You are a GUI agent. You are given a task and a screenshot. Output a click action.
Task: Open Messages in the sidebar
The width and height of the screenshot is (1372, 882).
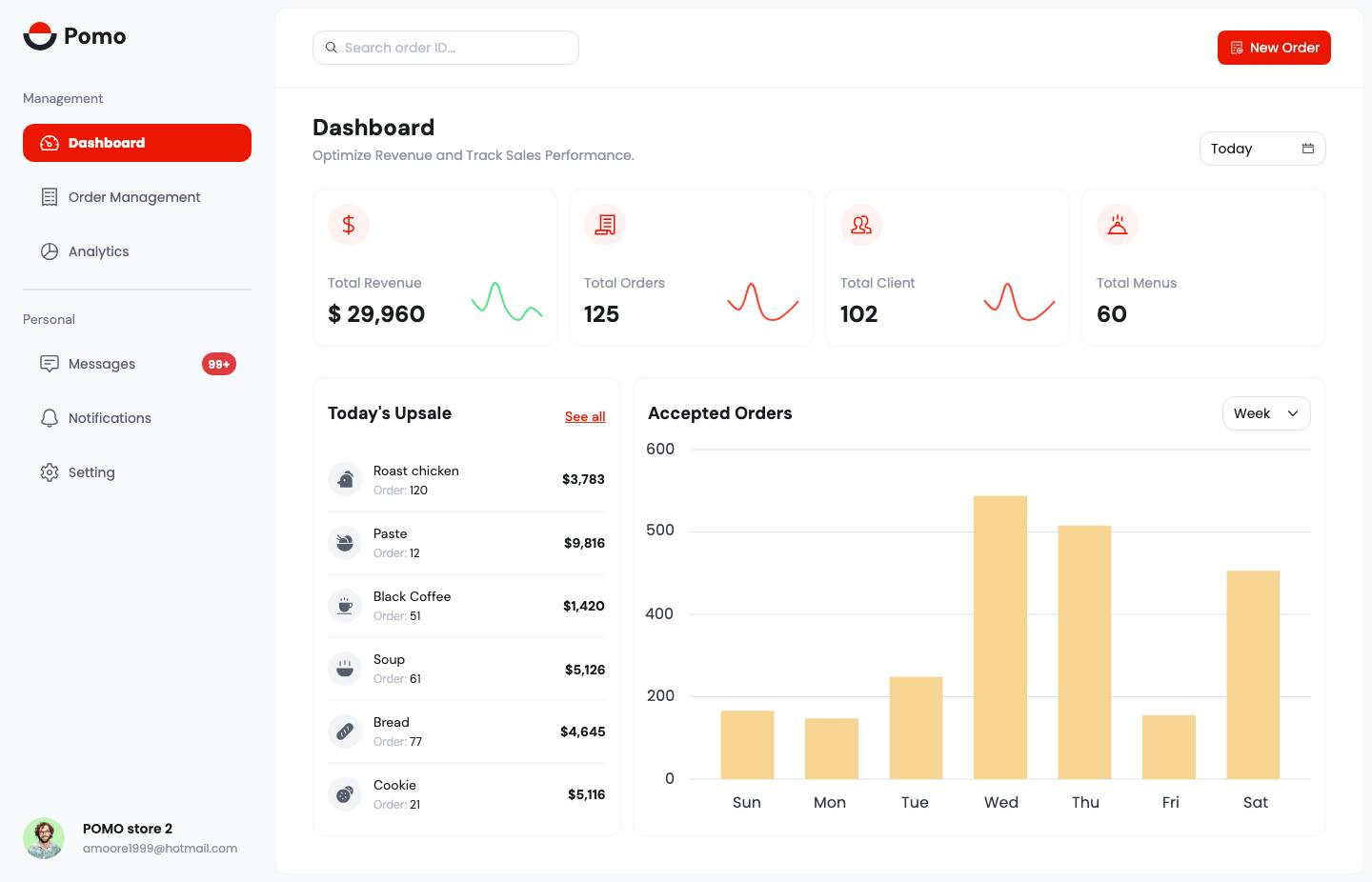[x=137, y=364]
